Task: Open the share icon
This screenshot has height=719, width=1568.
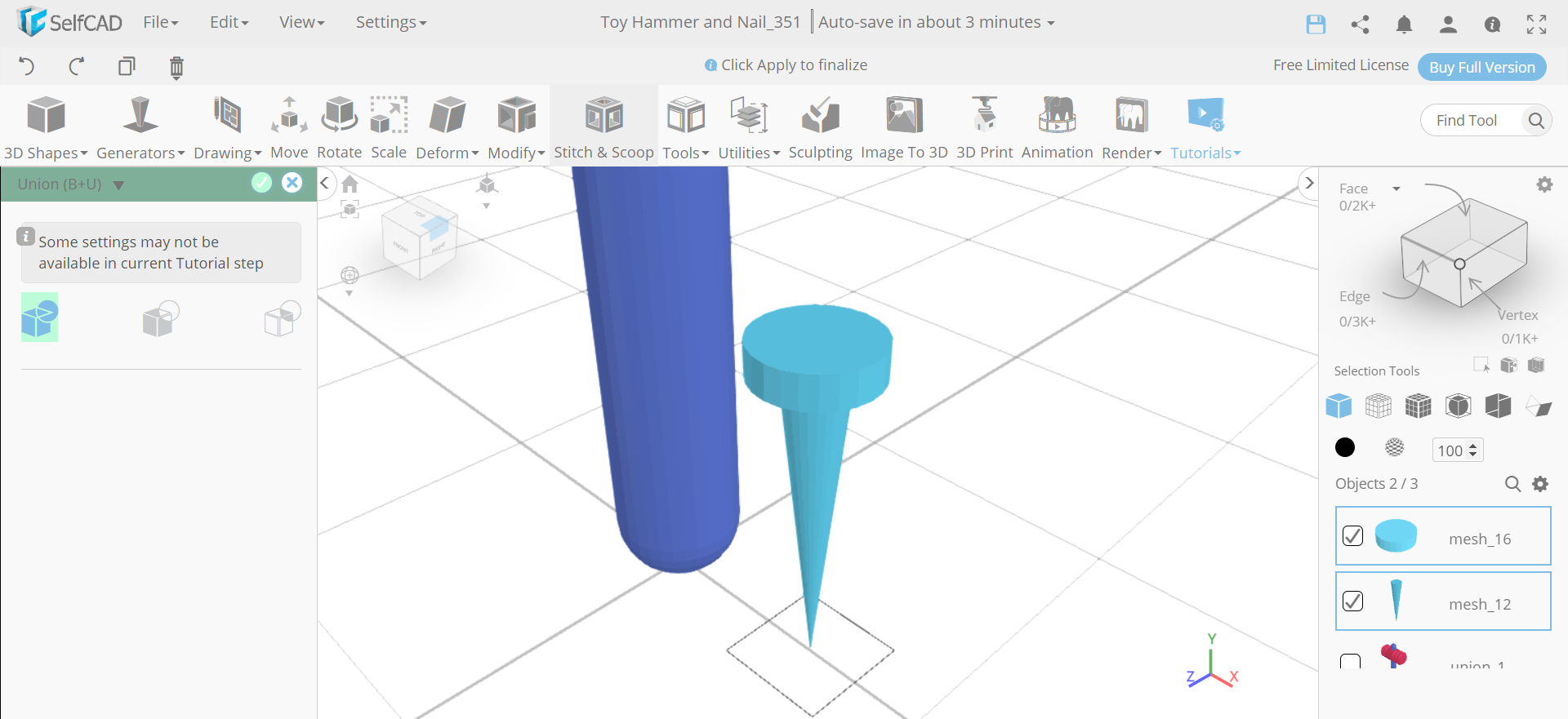Action: (x=1360, y=24)
